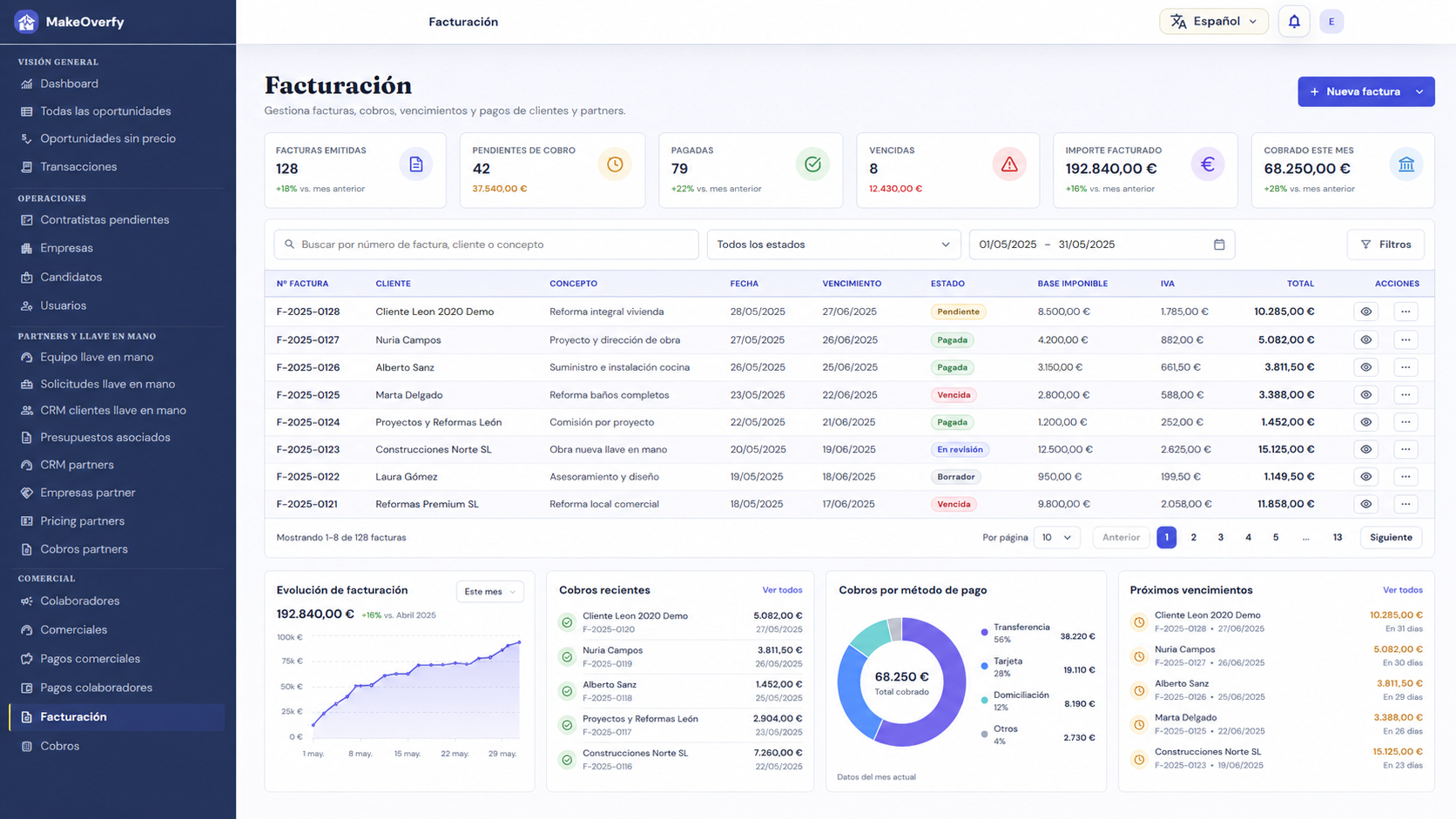Click the Filtros button
Image resolution: width=1456 pixels, height=819 pixels.
click(1385, 245)
